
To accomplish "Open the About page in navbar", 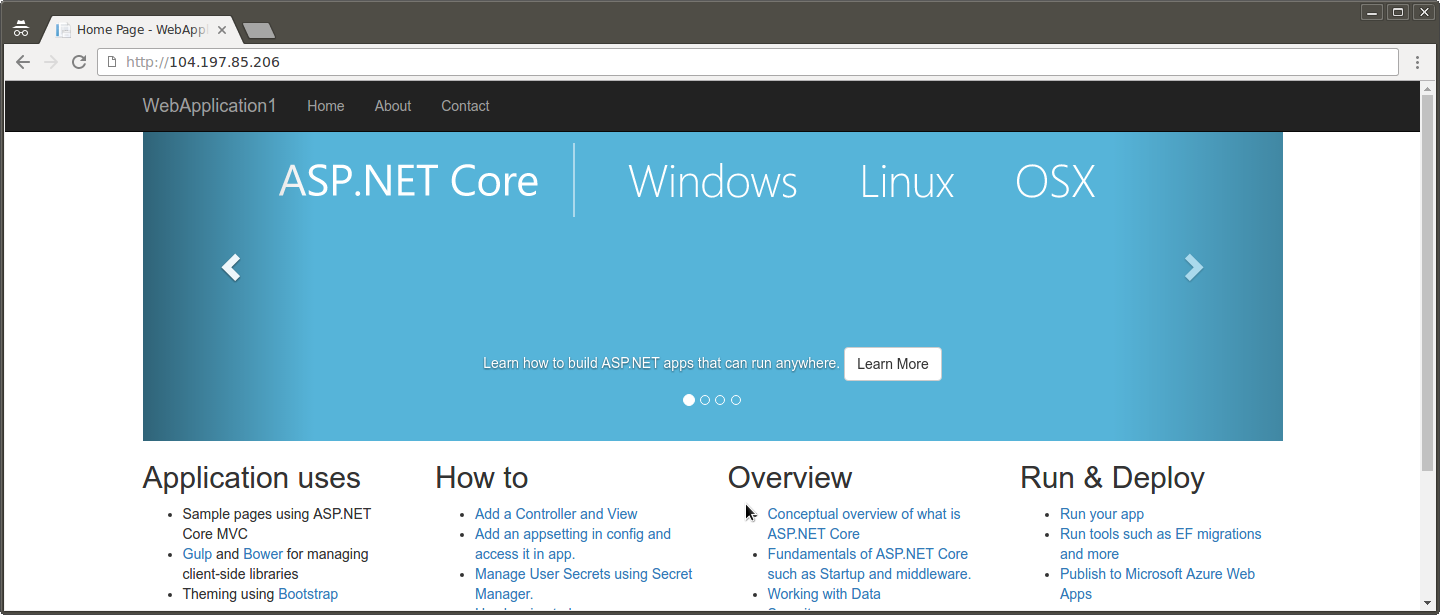I will [393, 106].
